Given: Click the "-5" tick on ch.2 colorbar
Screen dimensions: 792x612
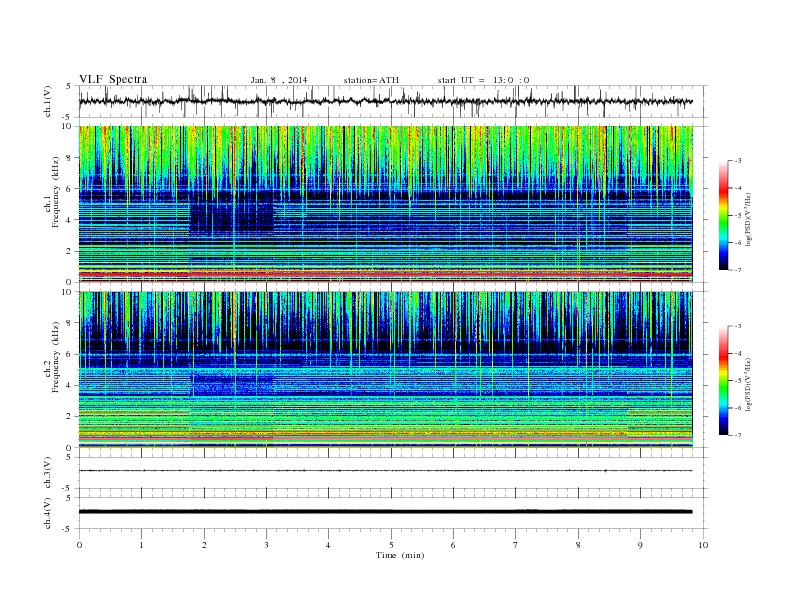Looking at the screenshot, I should pyautogui.click(x=738, y=380).
